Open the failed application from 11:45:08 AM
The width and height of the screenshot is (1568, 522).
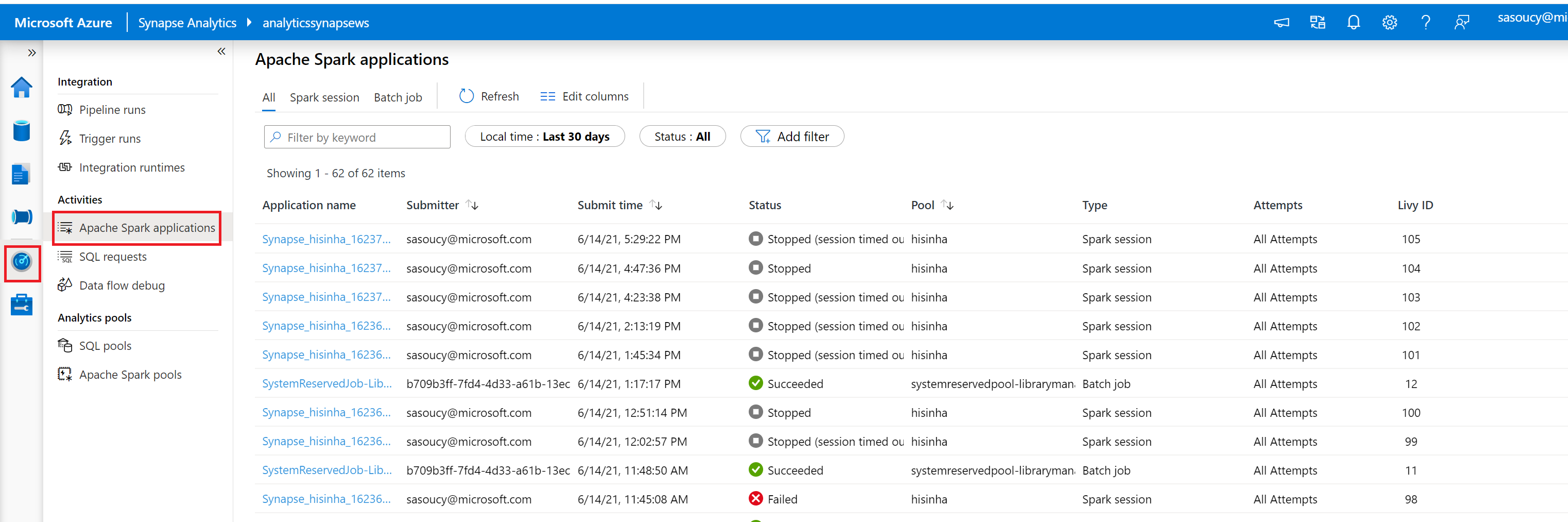[x=326, y=499]
